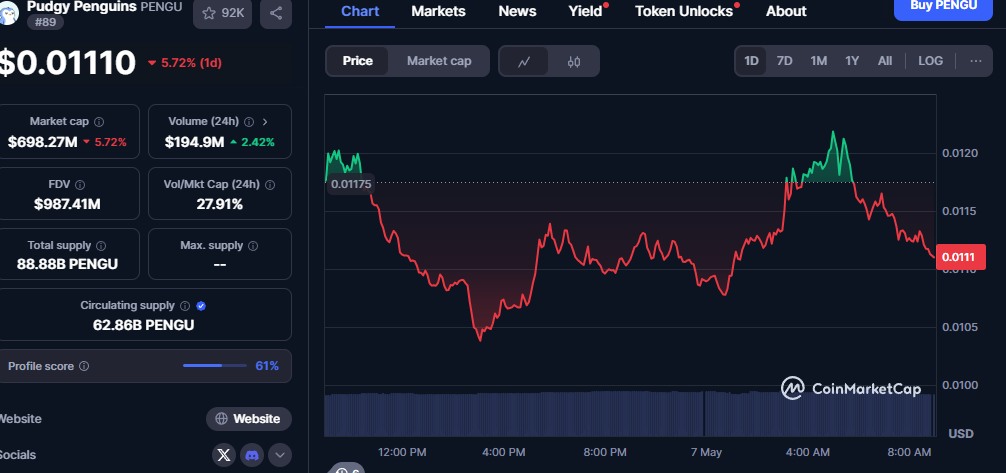Click the Pudgy Penguins logo avatar
The width and height of the screenshot is (1006, 473).
[8, 12]
